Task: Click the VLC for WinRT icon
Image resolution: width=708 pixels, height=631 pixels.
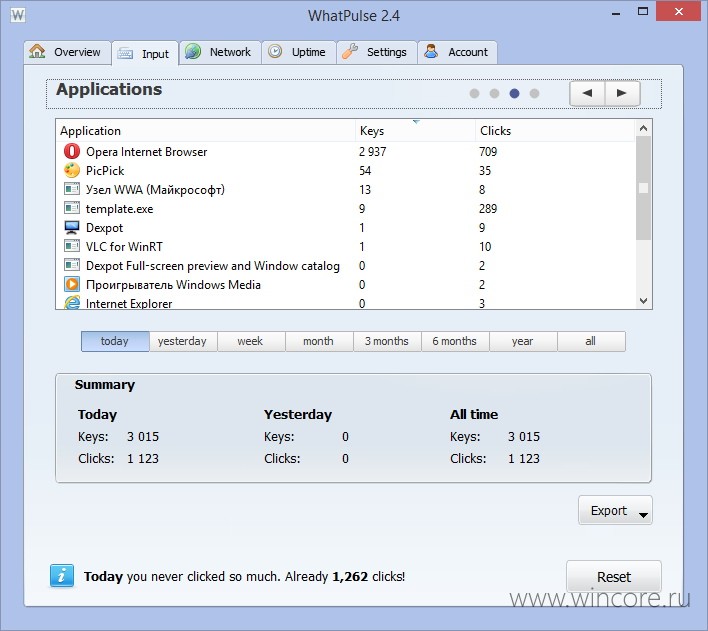Action: [72, 246]
